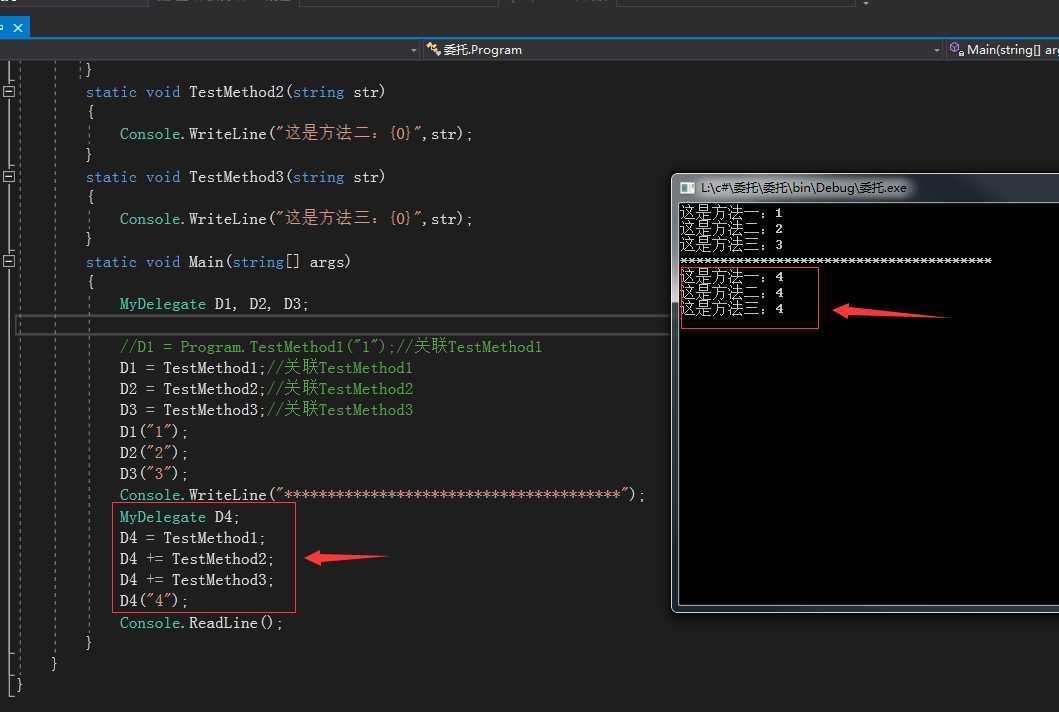The width and height of the screenshot is (1059, 712).
Task: Click the "MyDelegate D4;" line
Action: (180, 517)
